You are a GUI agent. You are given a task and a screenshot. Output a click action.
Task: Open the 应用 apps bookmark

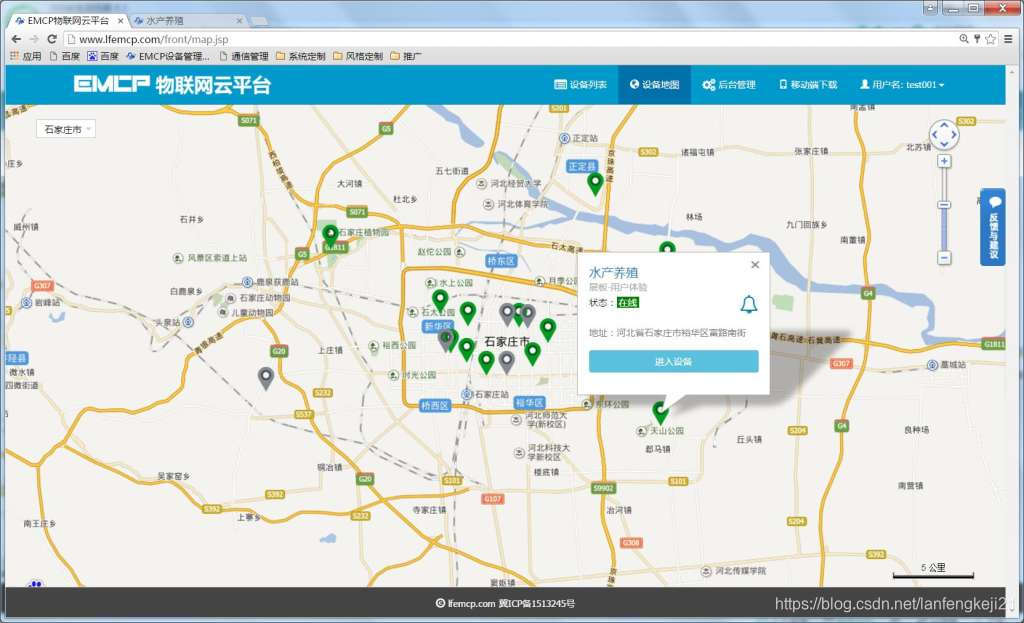26,56
